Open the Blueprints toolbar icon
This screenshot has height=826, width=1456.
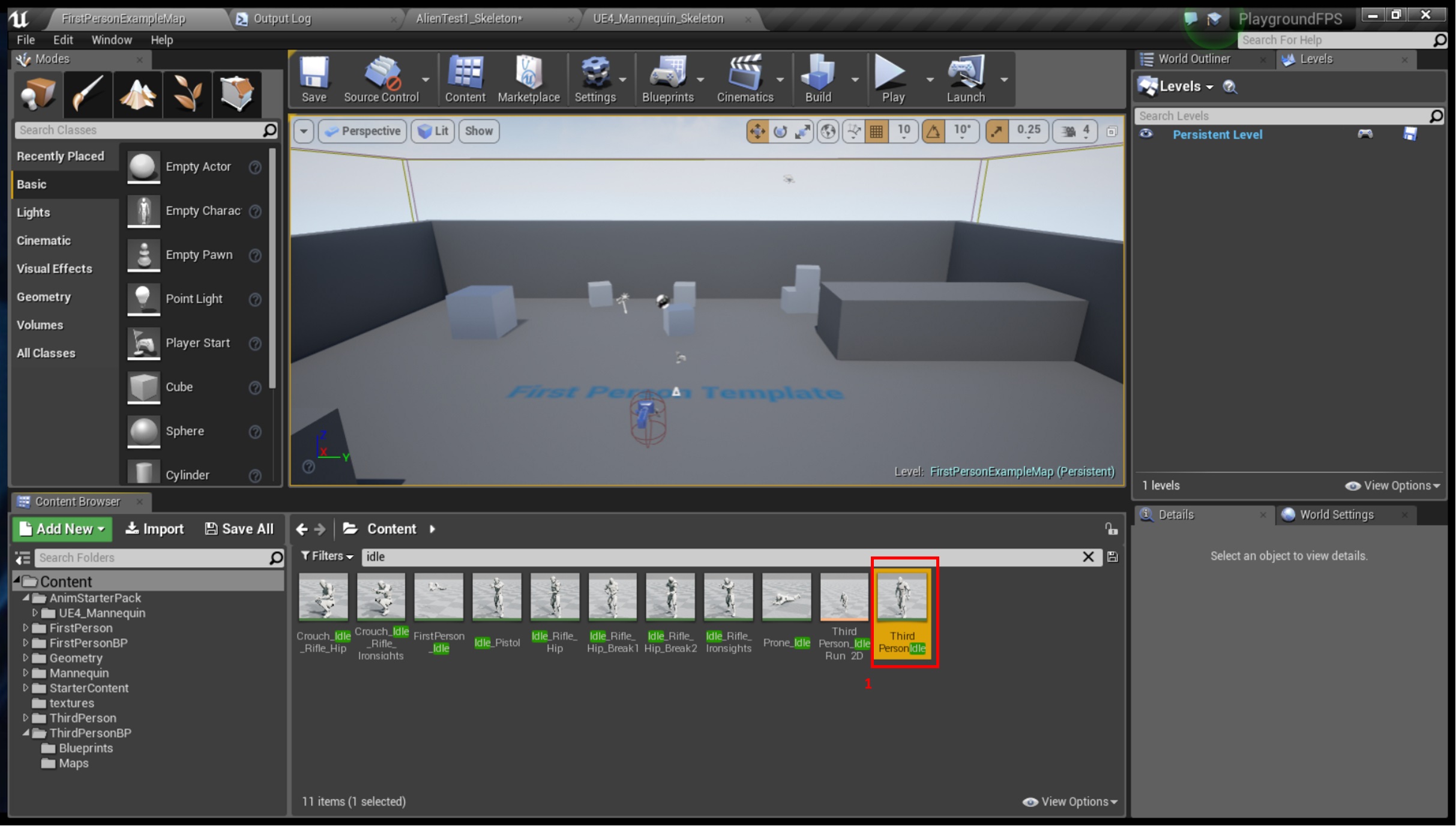coord(667,79)
